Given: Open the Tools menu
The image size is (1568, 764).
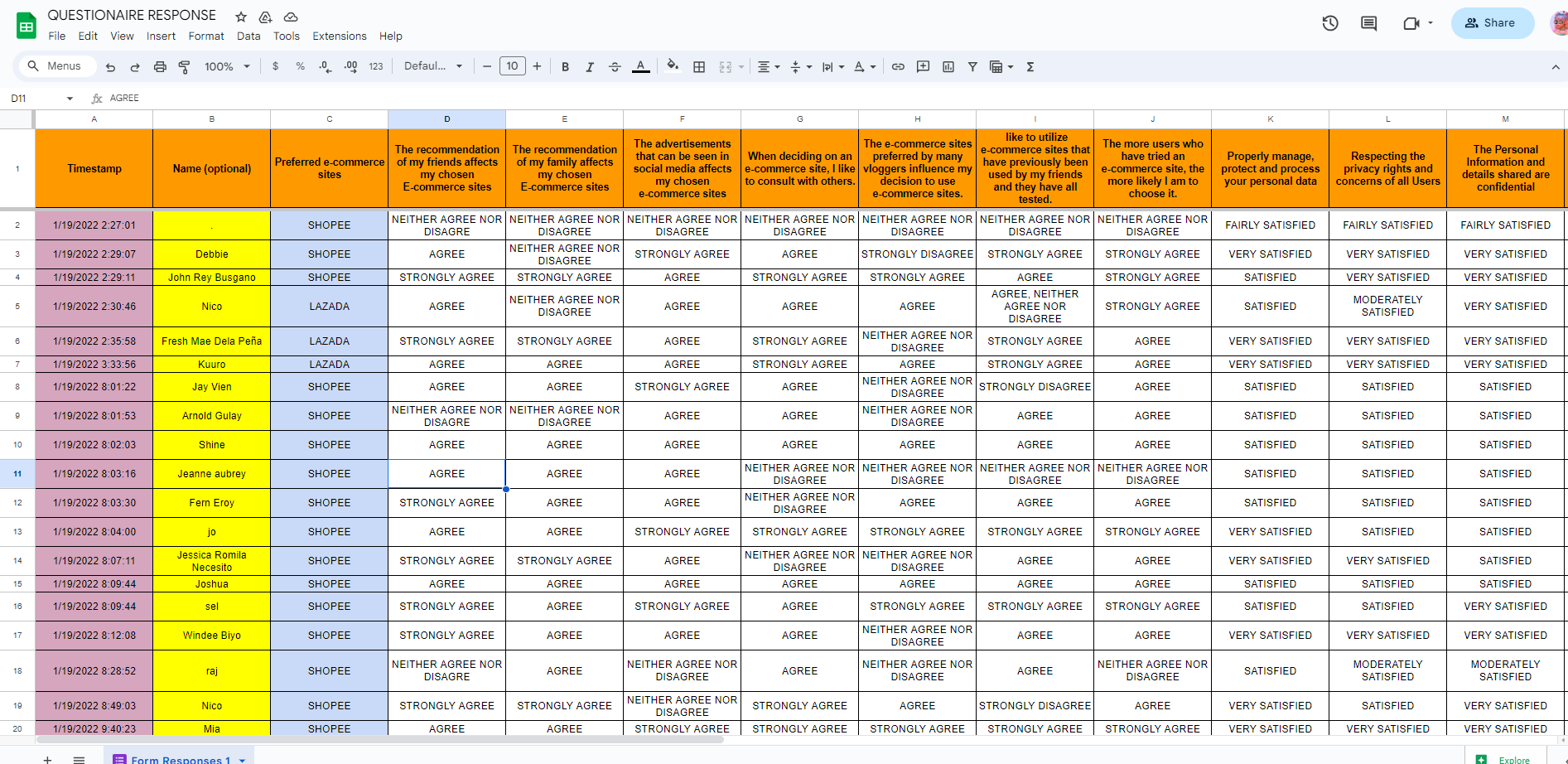Looking at the screenshot, I should [287, 36].
